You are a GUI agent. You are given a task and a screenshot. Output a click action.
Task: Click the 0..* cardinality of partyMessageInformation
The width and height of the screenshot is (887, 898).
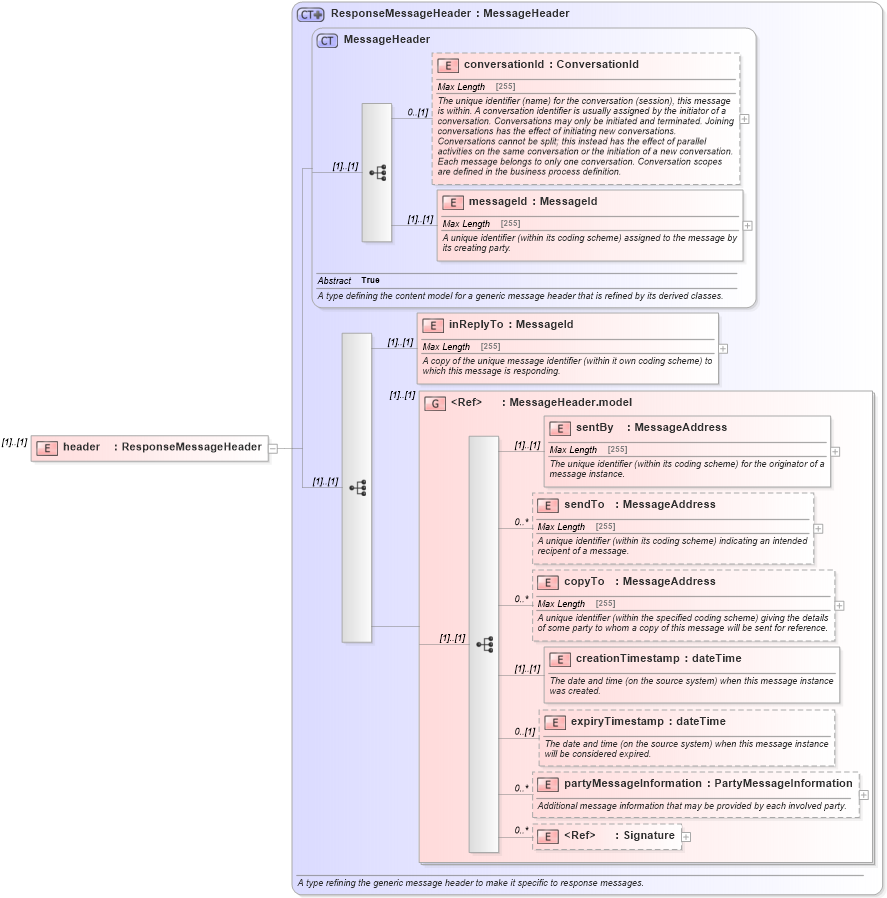tap(521, 788)
